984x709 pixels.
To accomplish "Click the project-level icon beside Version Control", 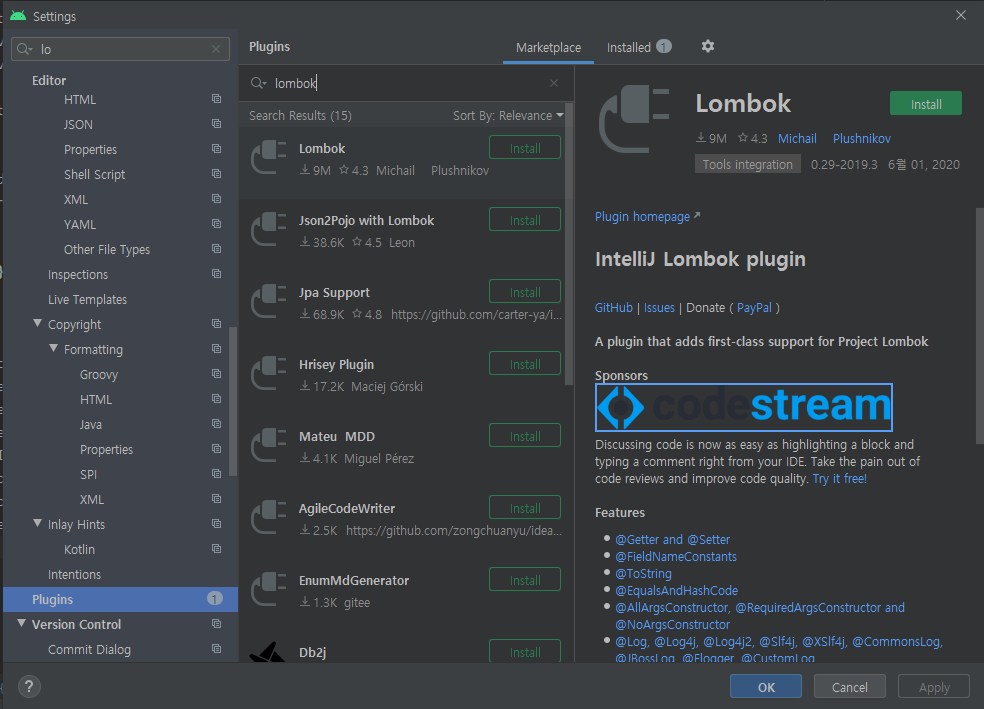I will (217, 624).
